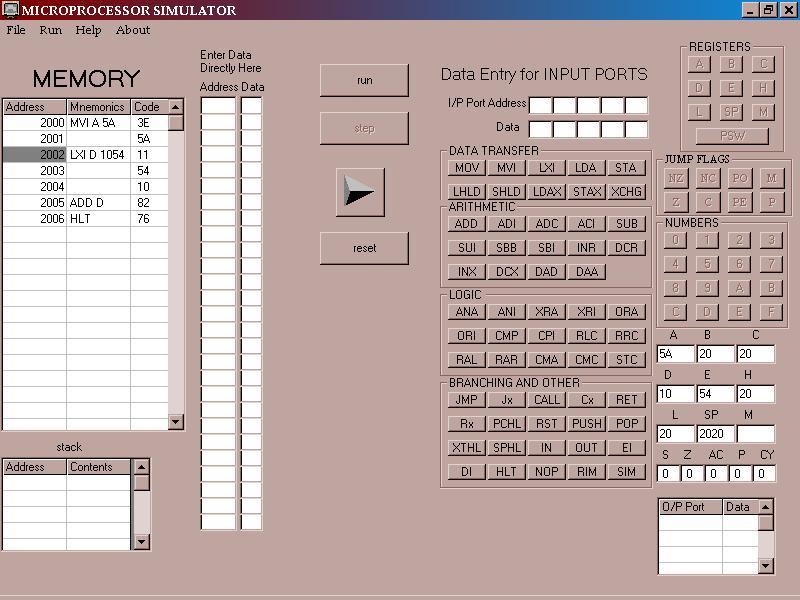The height and width of the screenshot is (600, 800).
Task: Choose the ADD arithmetic button
Action: 466,224
